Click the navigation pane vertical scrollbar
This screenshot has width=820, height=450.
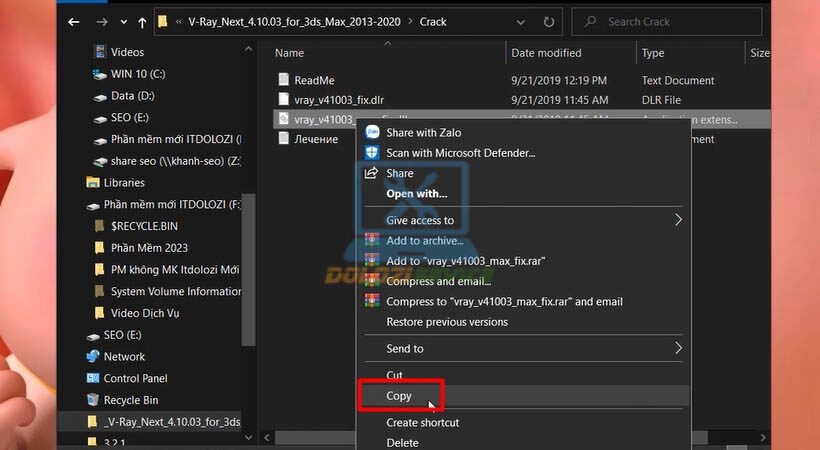(x=249, y=269)
